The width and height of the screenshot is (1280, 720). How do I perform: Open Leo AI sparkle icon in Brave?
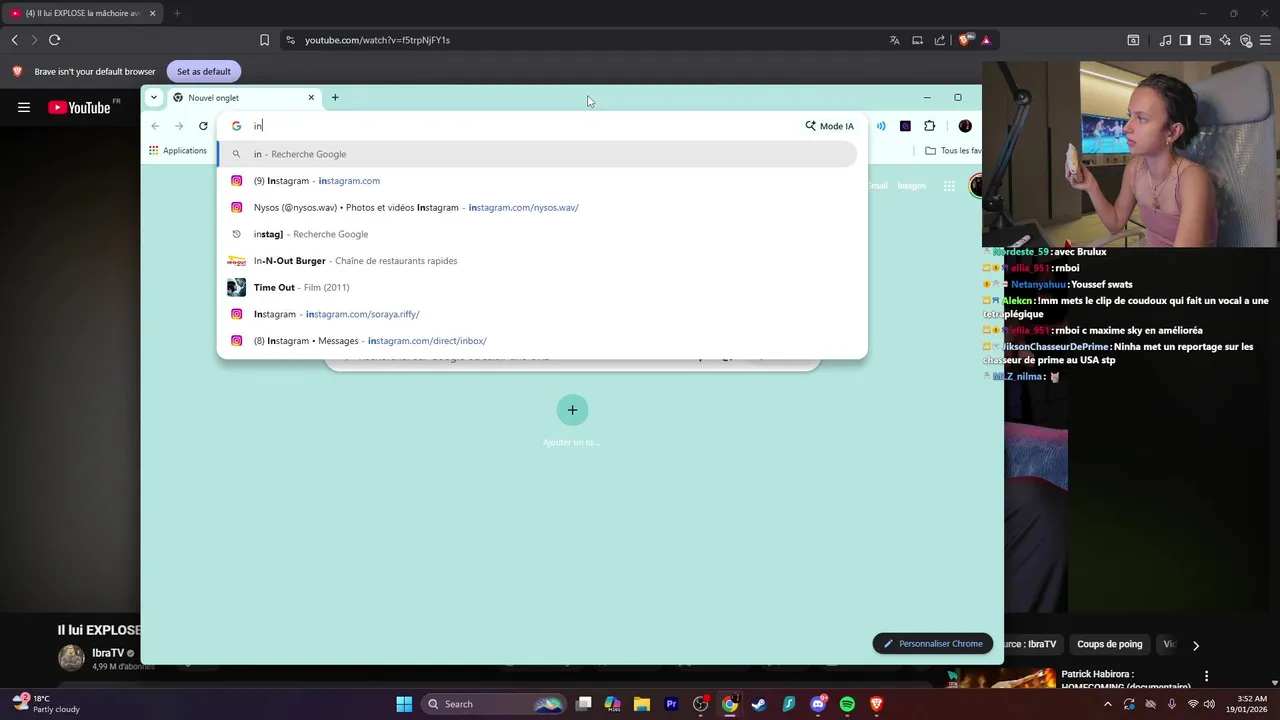(x=1225, y=40)
